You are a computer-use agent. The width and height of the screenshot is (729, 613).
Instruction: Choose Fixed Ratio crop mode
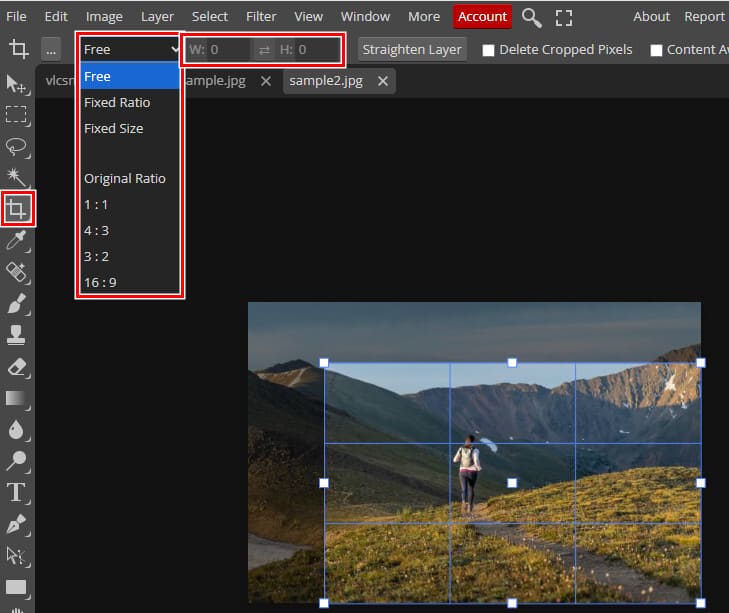pos(130,102)
